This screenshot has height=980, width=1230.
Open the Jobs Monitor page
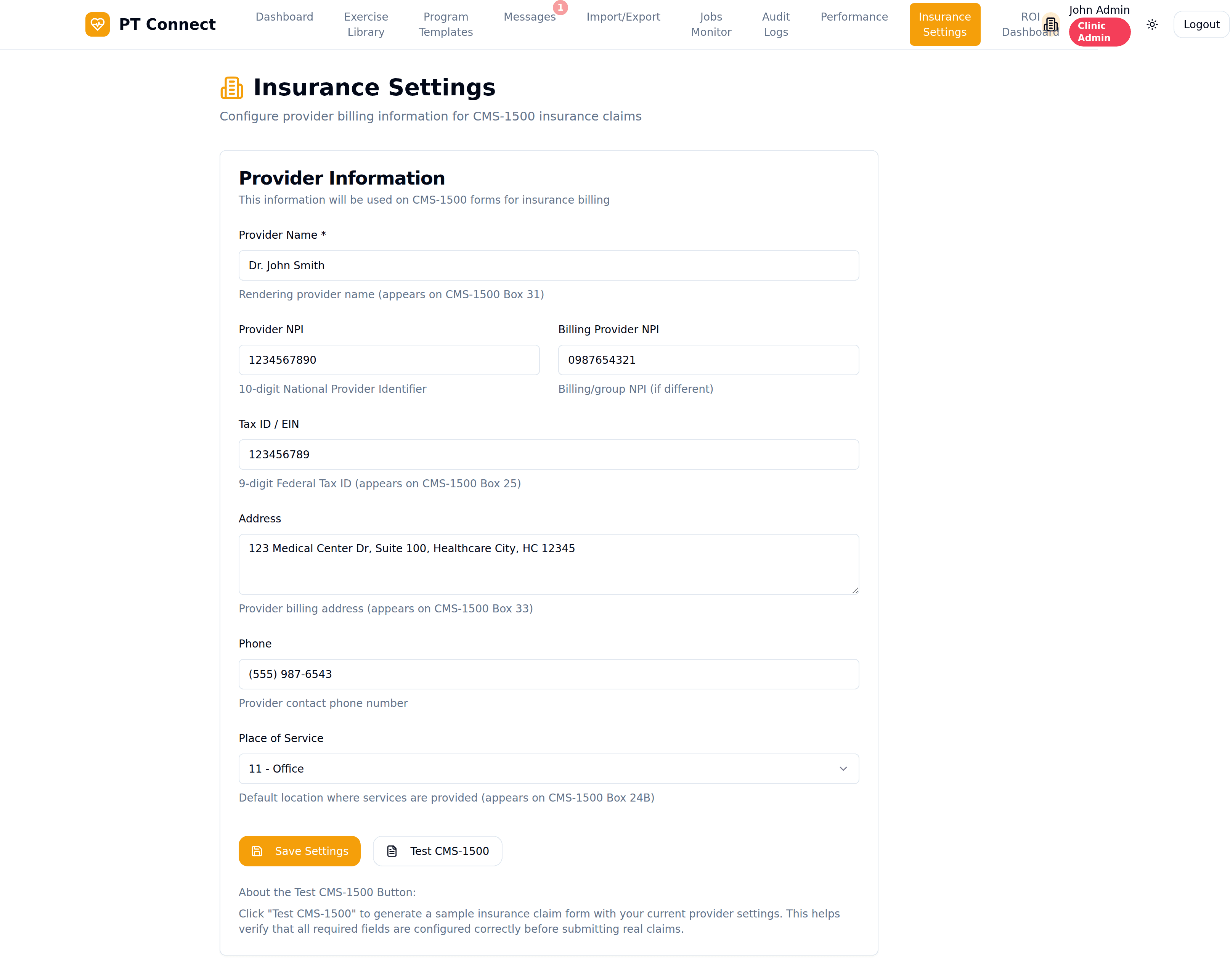[x=711, y=24]
